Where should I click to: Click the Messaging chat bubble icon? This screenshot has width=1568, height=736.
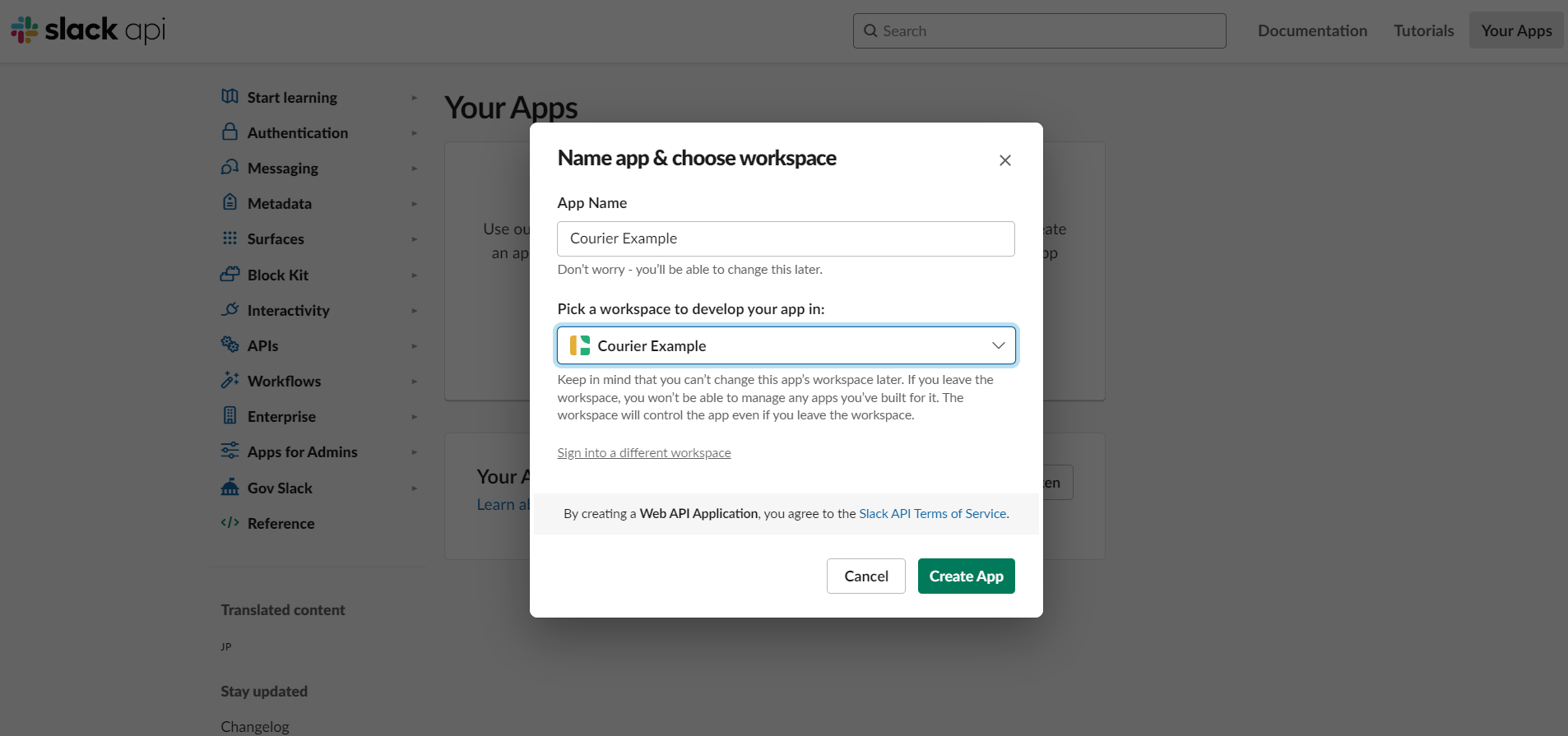tap(230, 167)
